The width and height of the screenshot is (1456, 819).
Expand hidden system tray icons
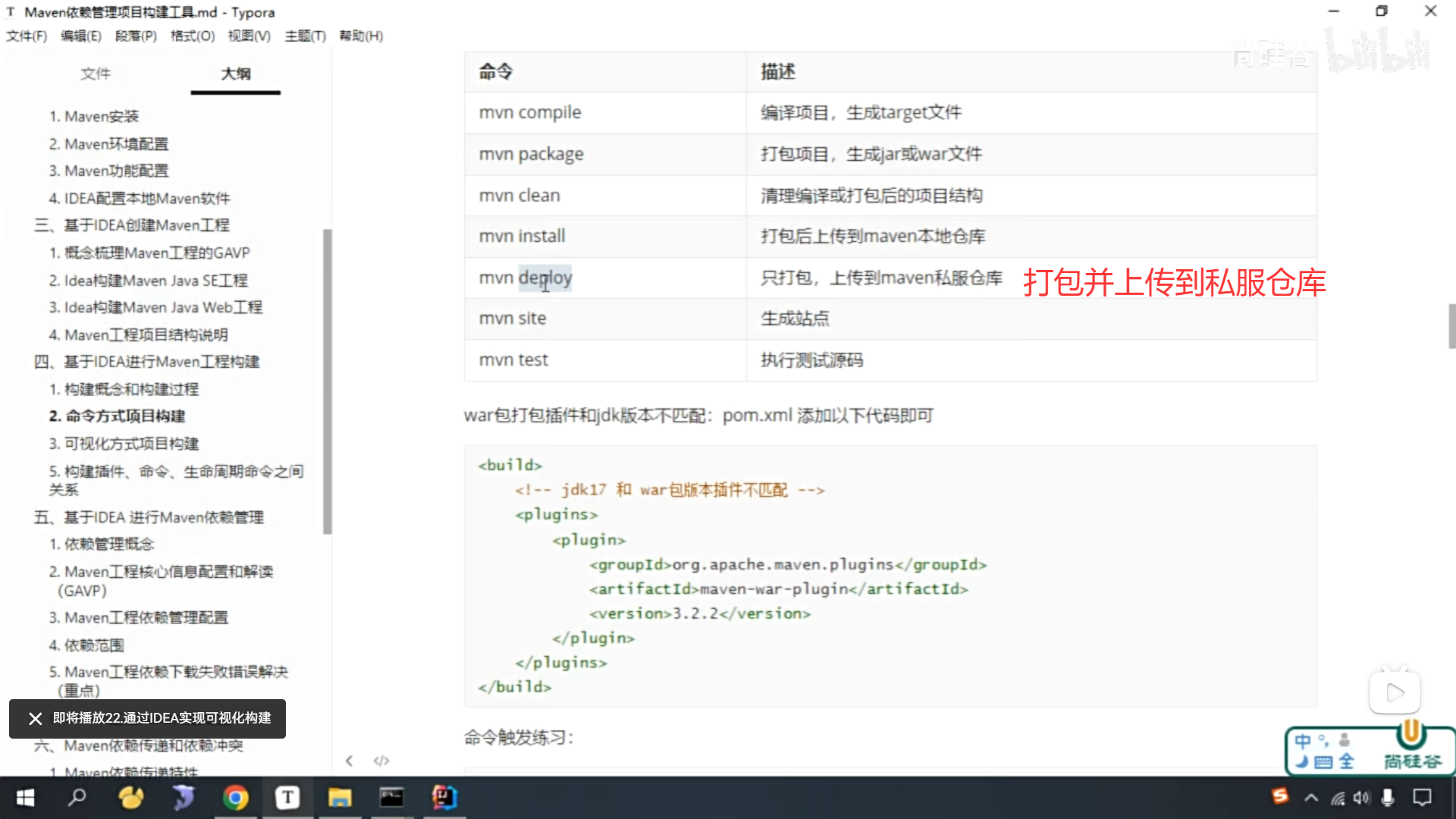[1311, 798]
